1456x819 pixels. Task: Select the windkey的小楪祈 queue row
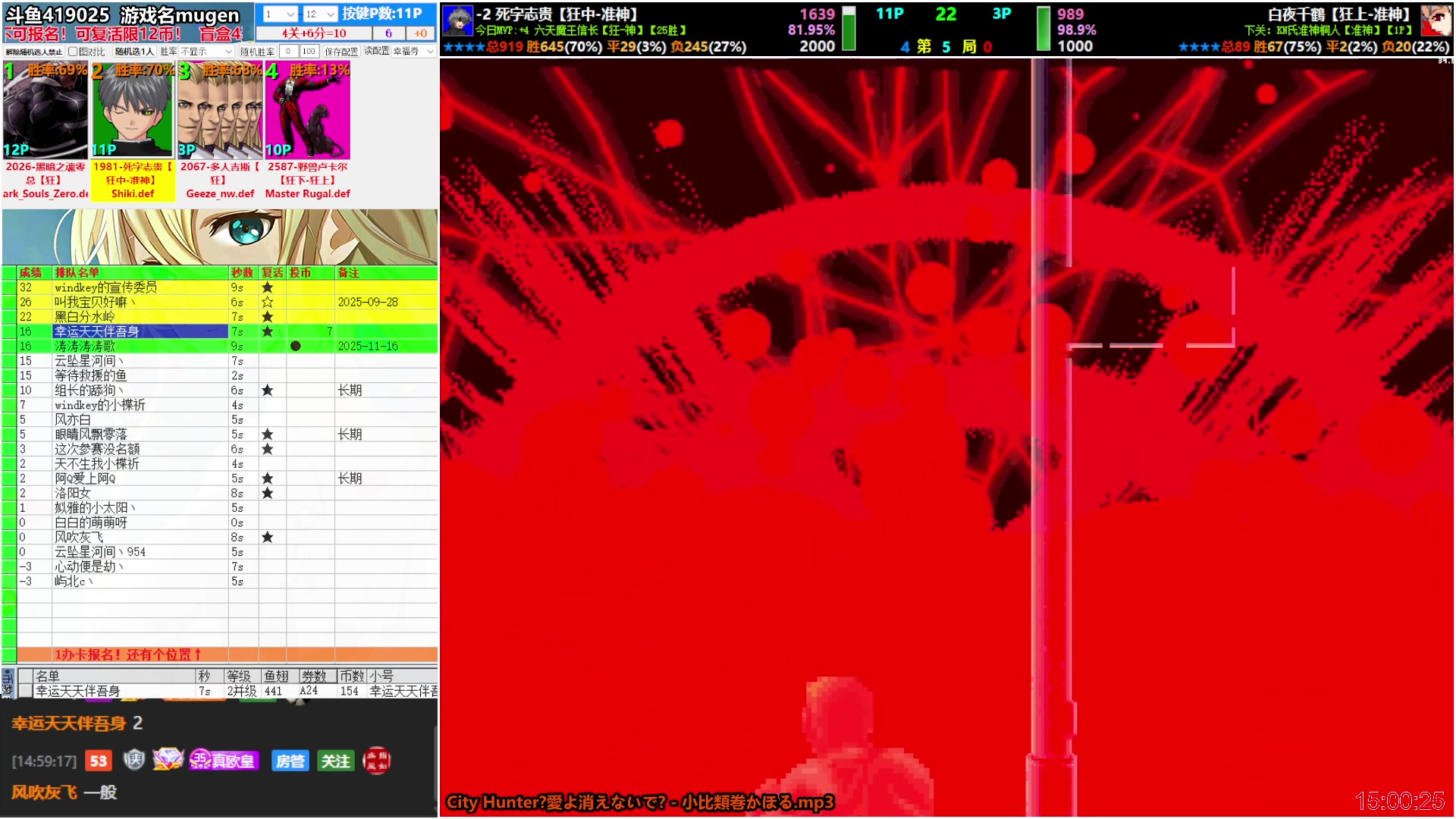(227, 405)
